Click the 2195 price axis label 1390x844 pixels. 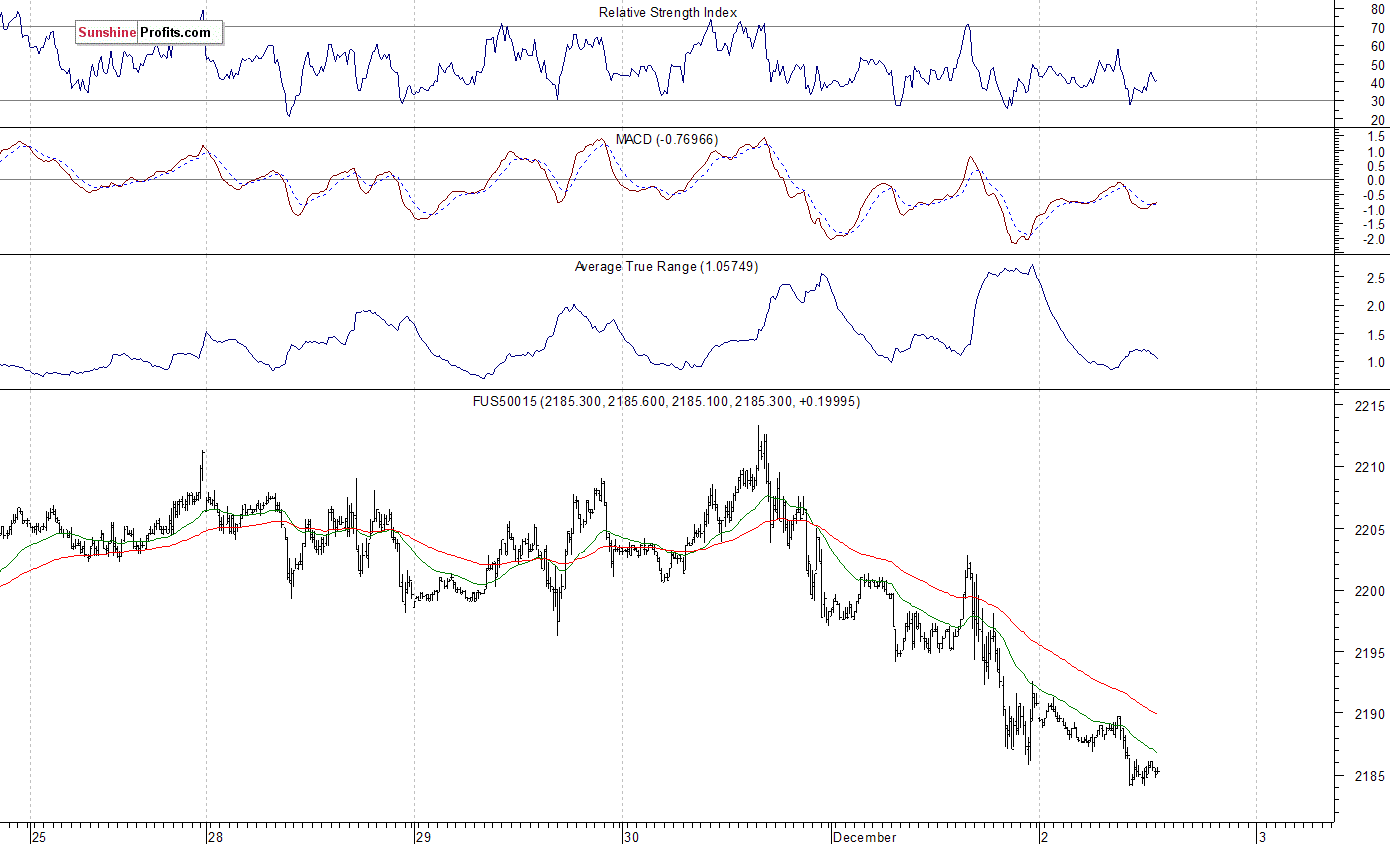click(1371, 653)
